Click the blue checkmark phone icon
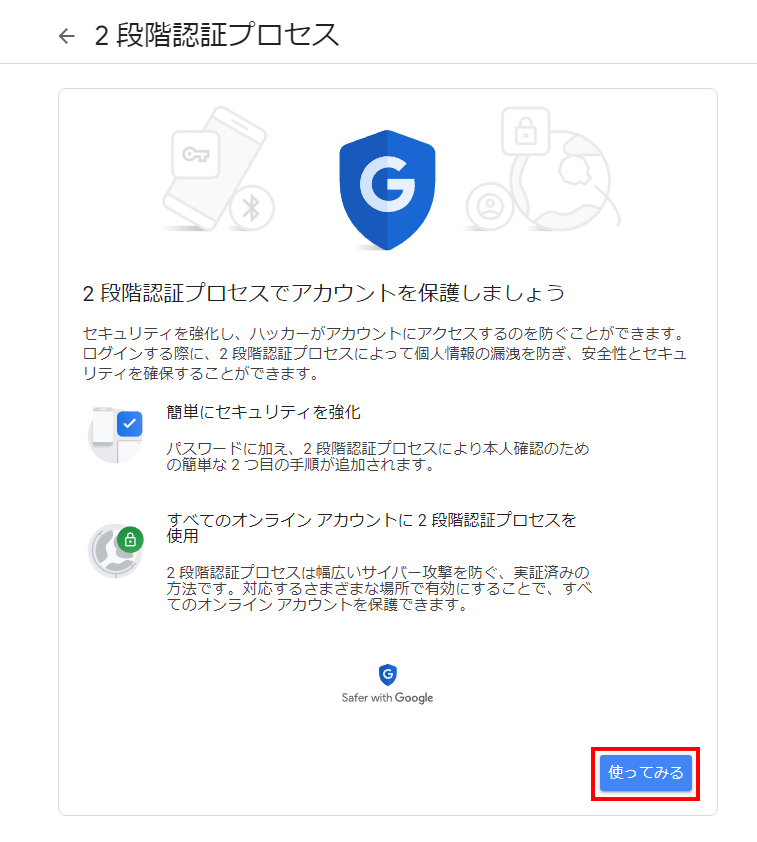The width and height of the screenshot is (757, 842). pyautogui.click(x=115, y=434)
